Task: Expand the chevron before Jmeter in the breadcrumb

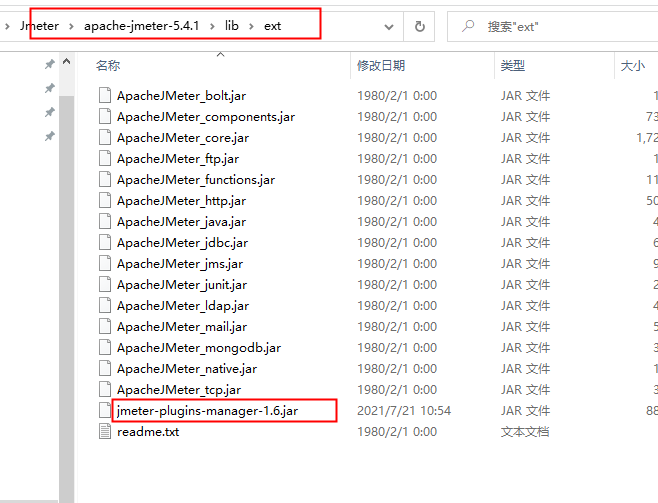Action: (x=7, y=26)
